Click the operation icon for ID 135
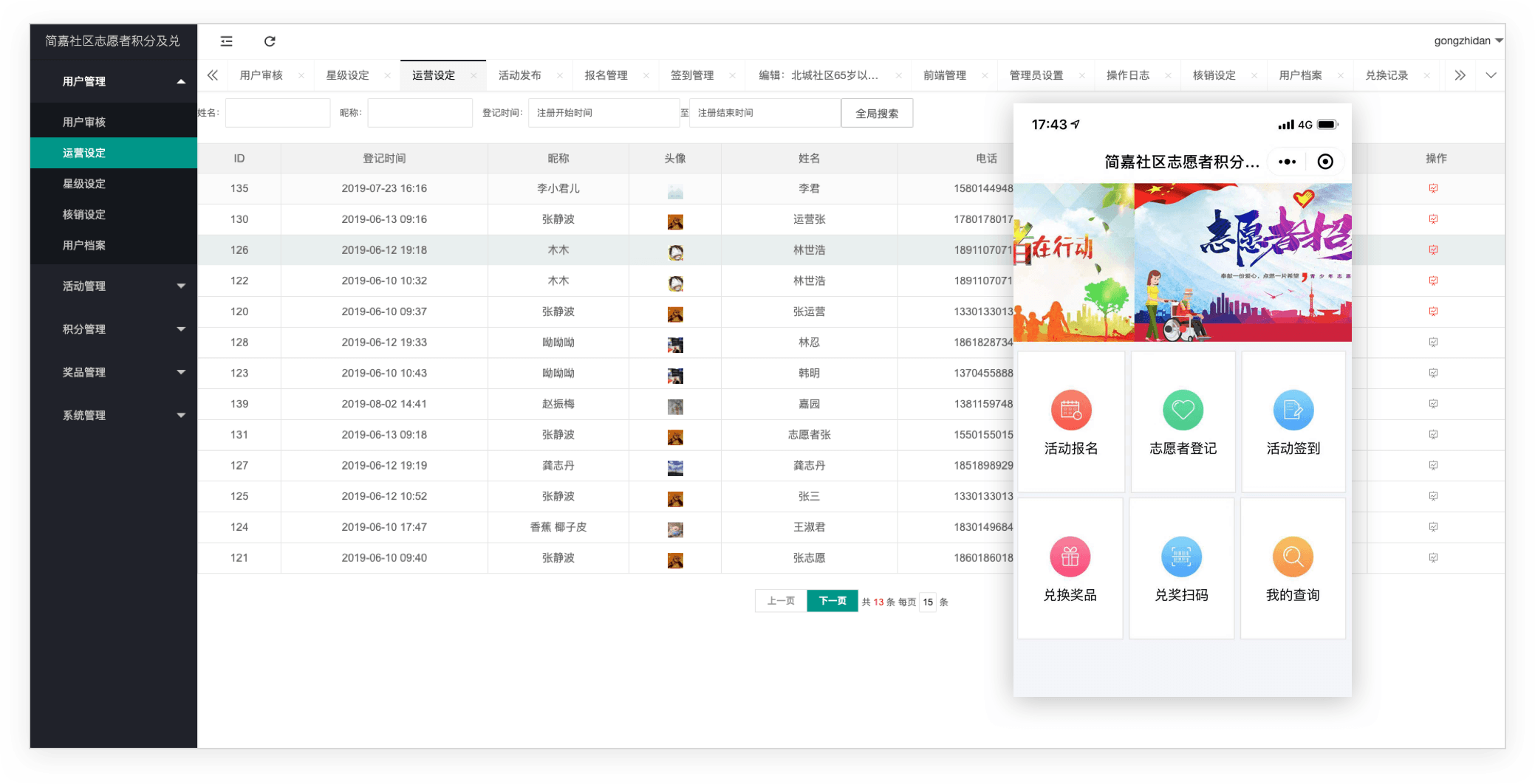The image size is (1535, 784). pyautogui.click(x=1433, y=188)
